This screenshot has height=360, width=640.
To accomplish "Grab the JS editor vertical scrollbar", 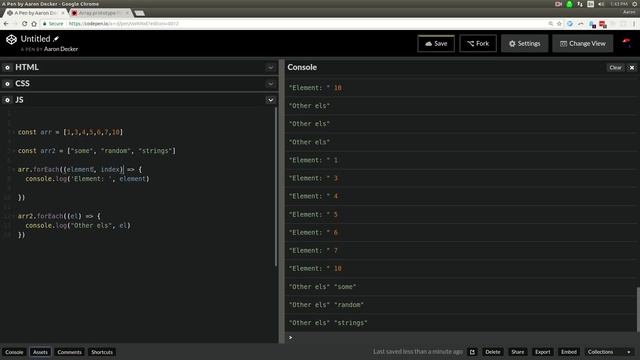I will tap(276, 186).
